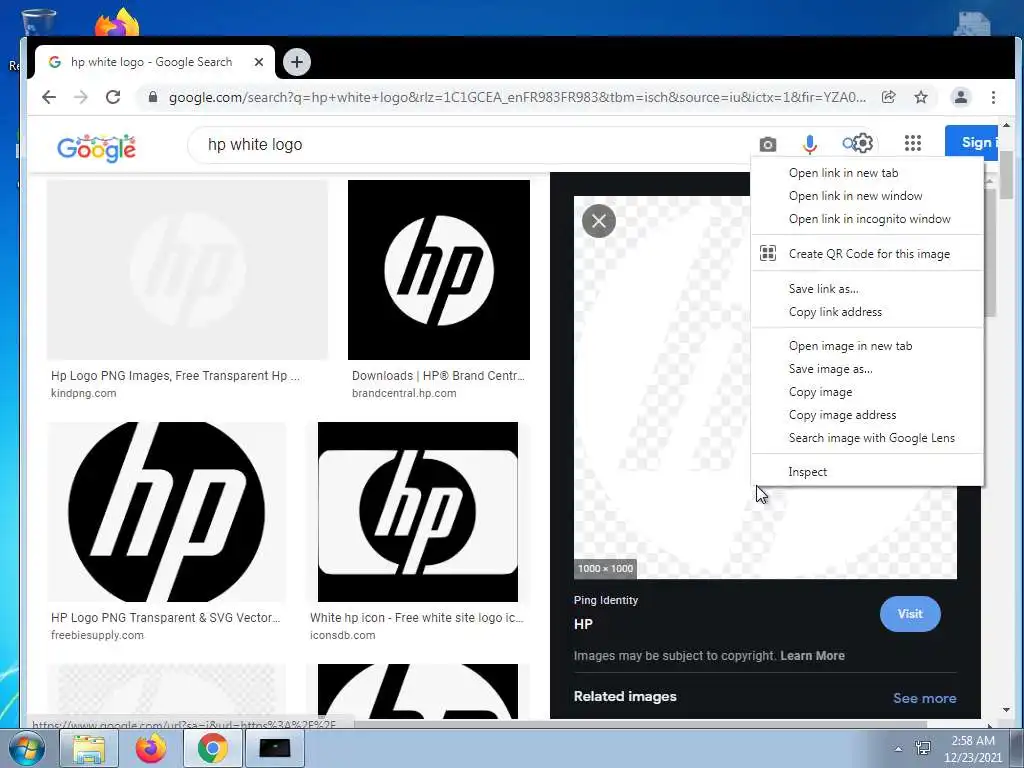The height and width of the screenshot is (768, 1024).
Task: Click the share page icon in the address bar
Action: [x=888, y=97]
